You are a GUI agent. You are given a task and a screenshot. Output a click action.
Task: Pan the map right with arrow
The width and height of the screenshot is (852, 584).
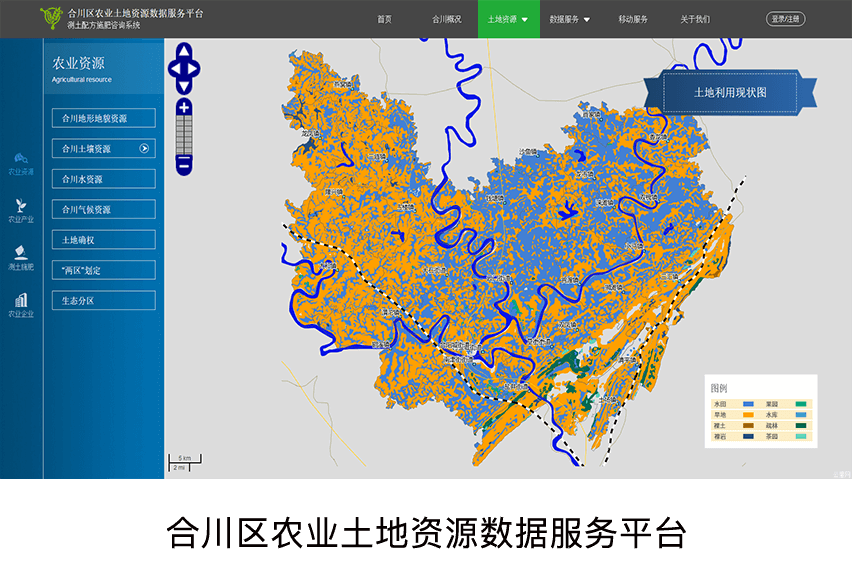(x=196, y=68)
